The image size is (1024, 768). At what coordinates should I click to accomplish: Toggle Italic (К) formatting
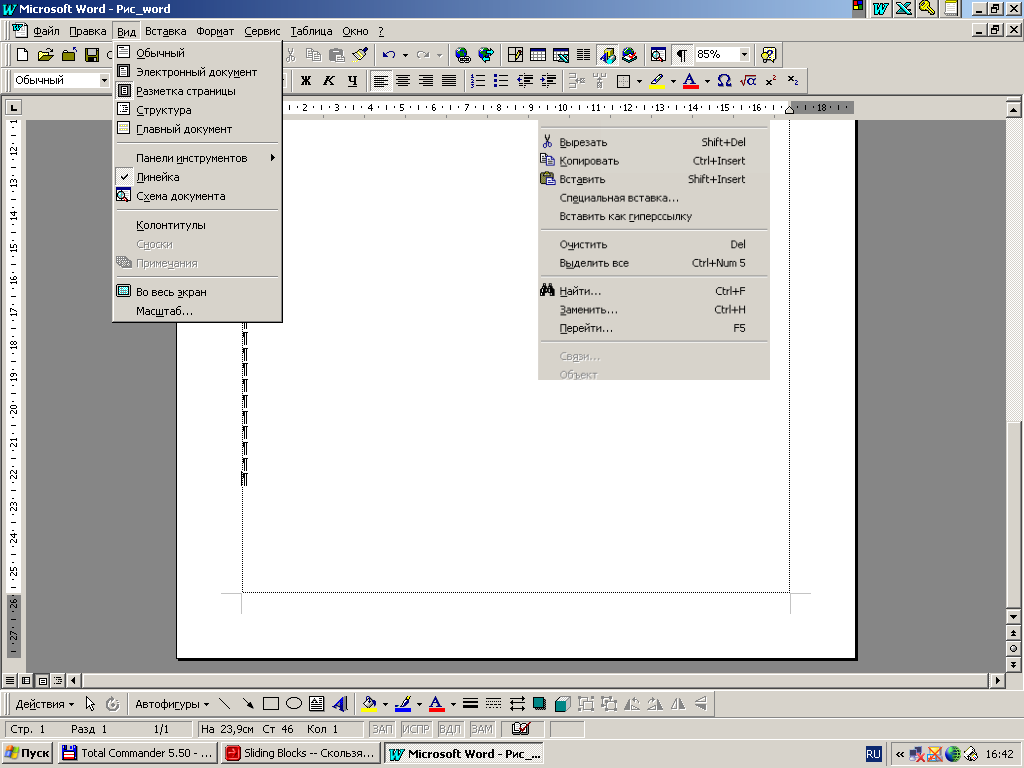[329, 80]
